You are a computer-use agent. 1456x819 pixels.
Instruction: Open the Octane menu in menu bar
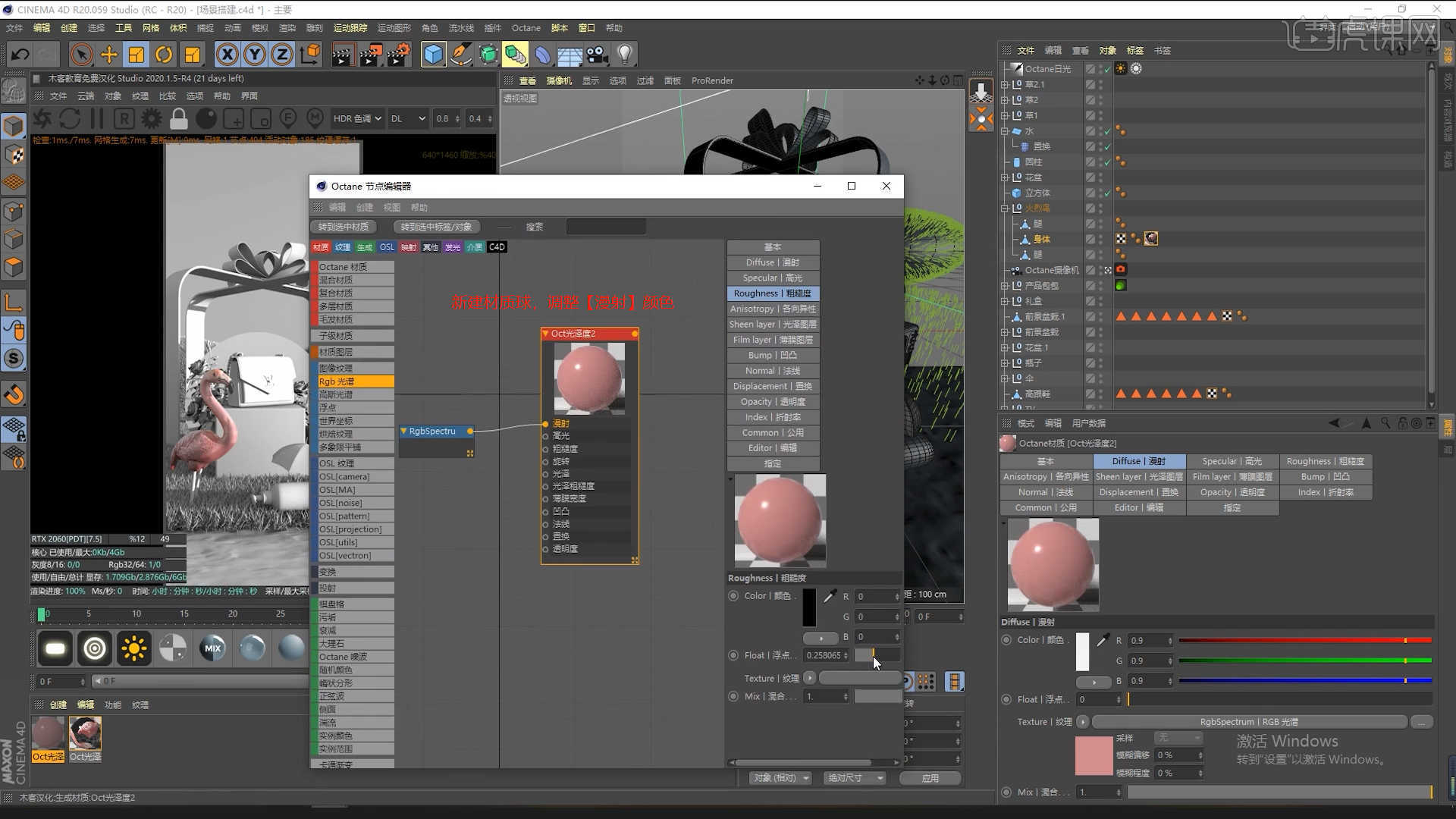tap(526, 28)
